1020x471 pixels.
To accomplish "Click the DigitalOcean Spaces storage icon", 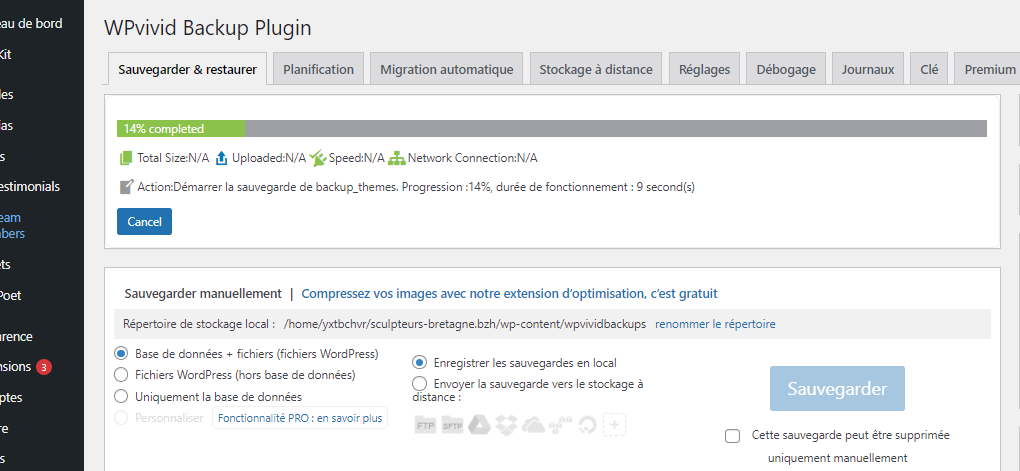I will click(587, 425).
